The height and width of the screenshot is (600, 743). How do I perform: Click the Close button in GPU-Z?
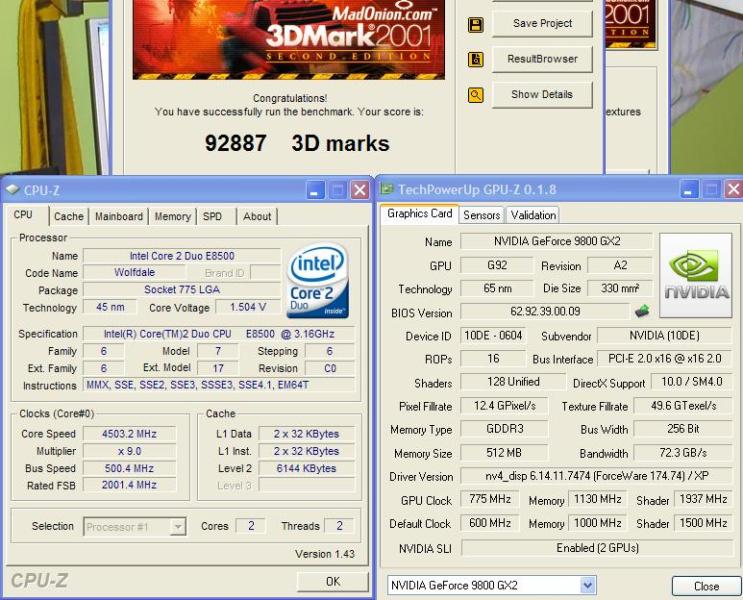(x=706, y=586)
